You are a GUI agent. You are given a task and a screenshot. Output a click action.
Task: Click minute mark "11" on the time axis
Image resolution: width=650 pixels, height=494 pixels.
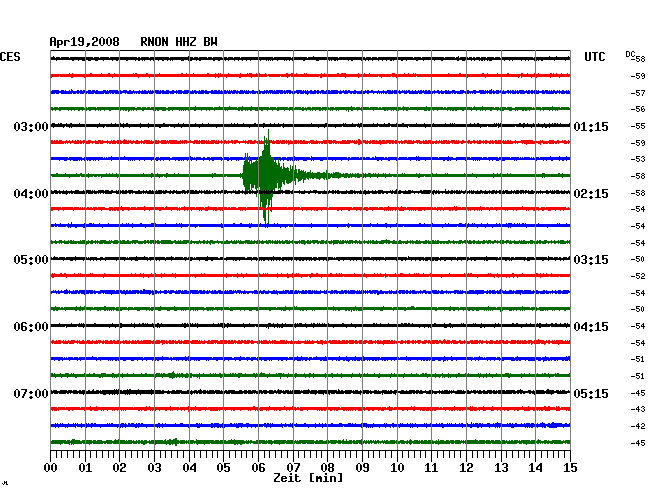point(432,467)
